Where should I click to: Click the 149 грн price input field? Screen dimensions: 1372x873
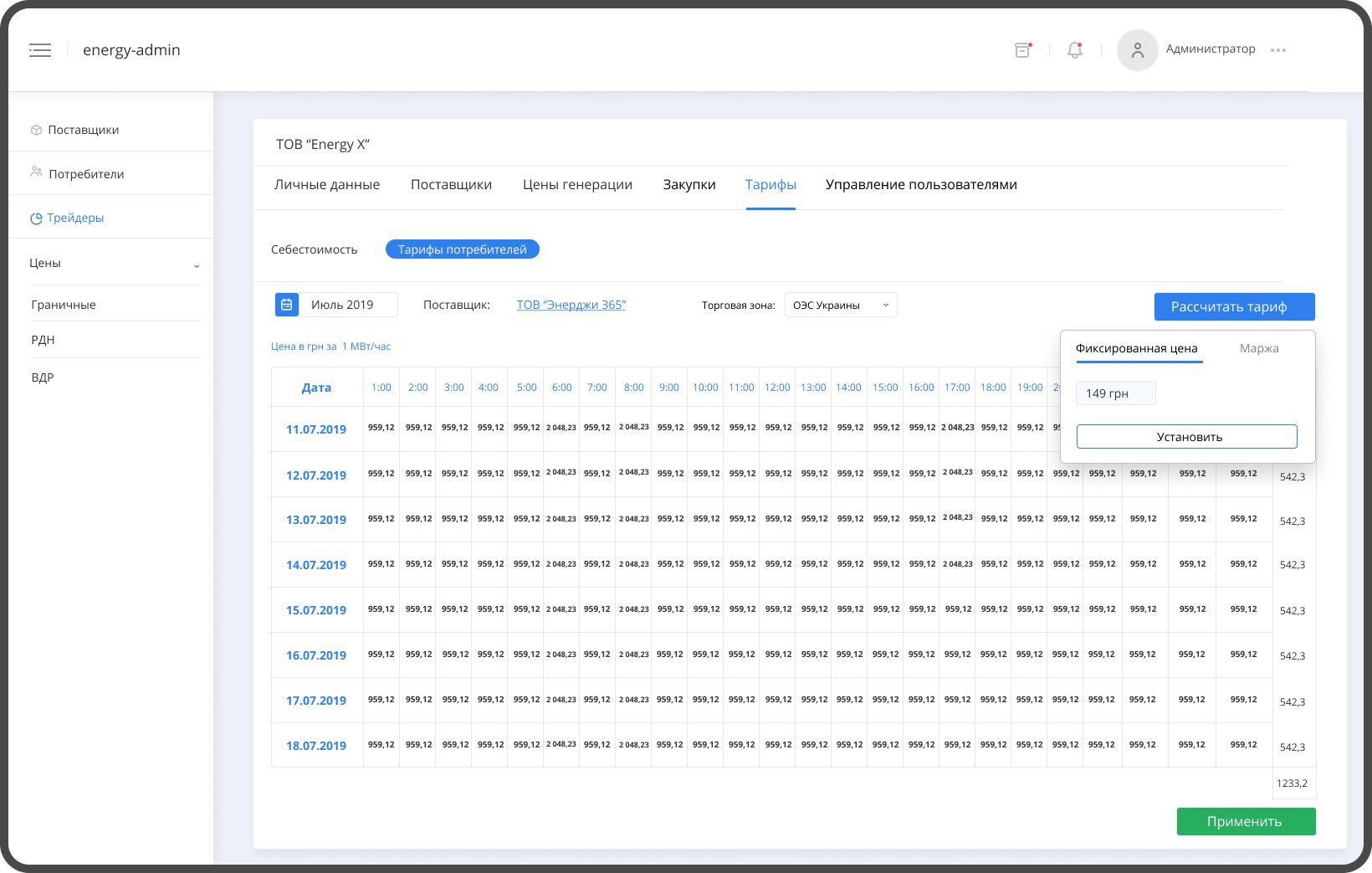(x=1115, y=393)
